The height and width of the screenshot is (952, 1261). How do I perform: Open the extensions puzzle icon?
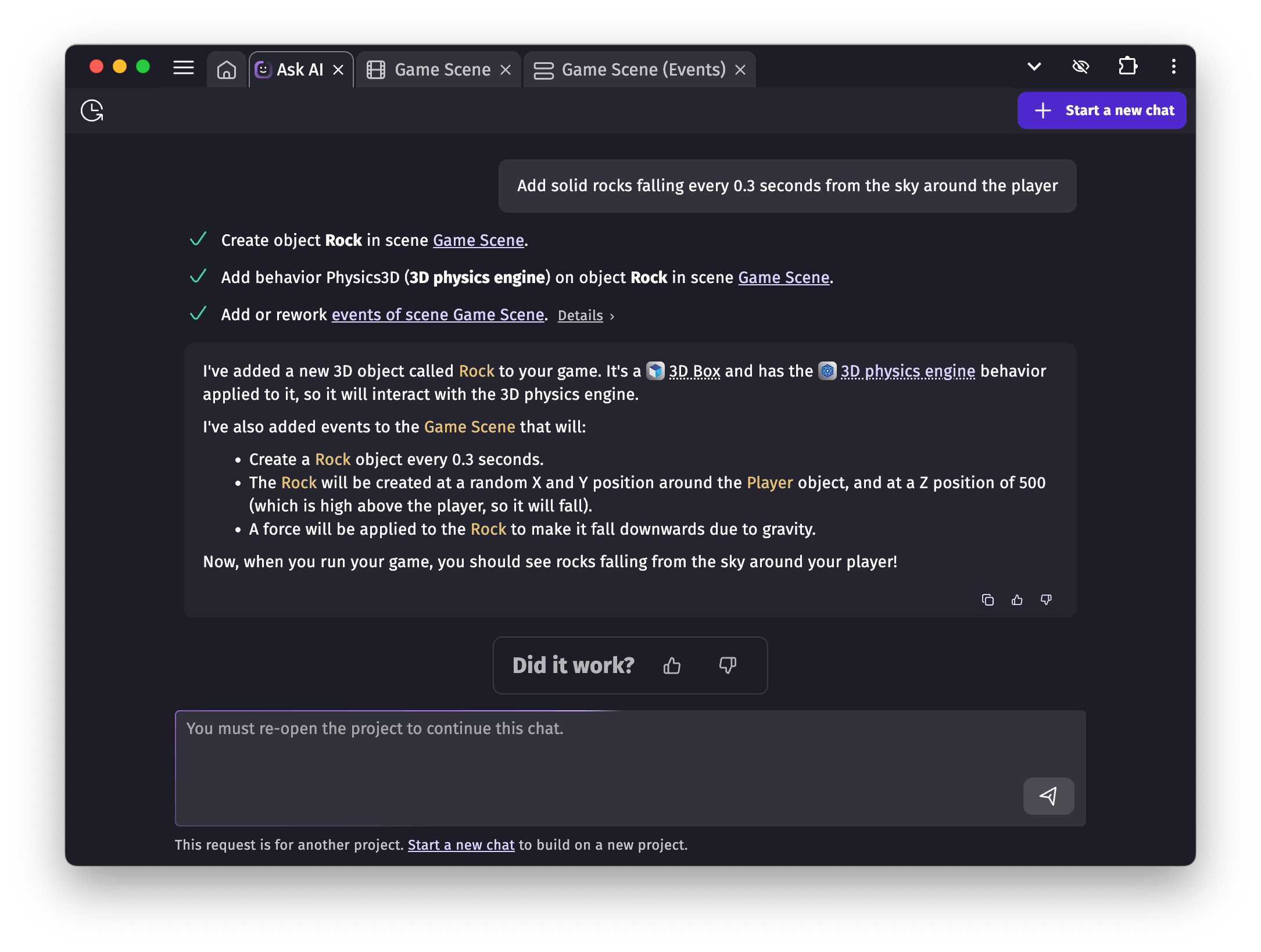click(1128, 66)
